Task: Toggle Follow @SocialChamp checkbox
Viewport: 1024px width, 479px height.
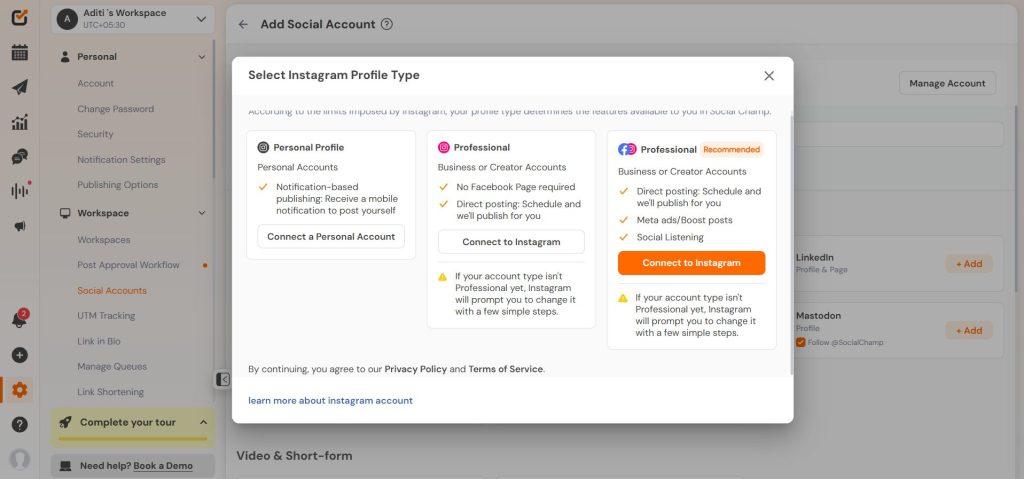Action: (x=800, y=342)
